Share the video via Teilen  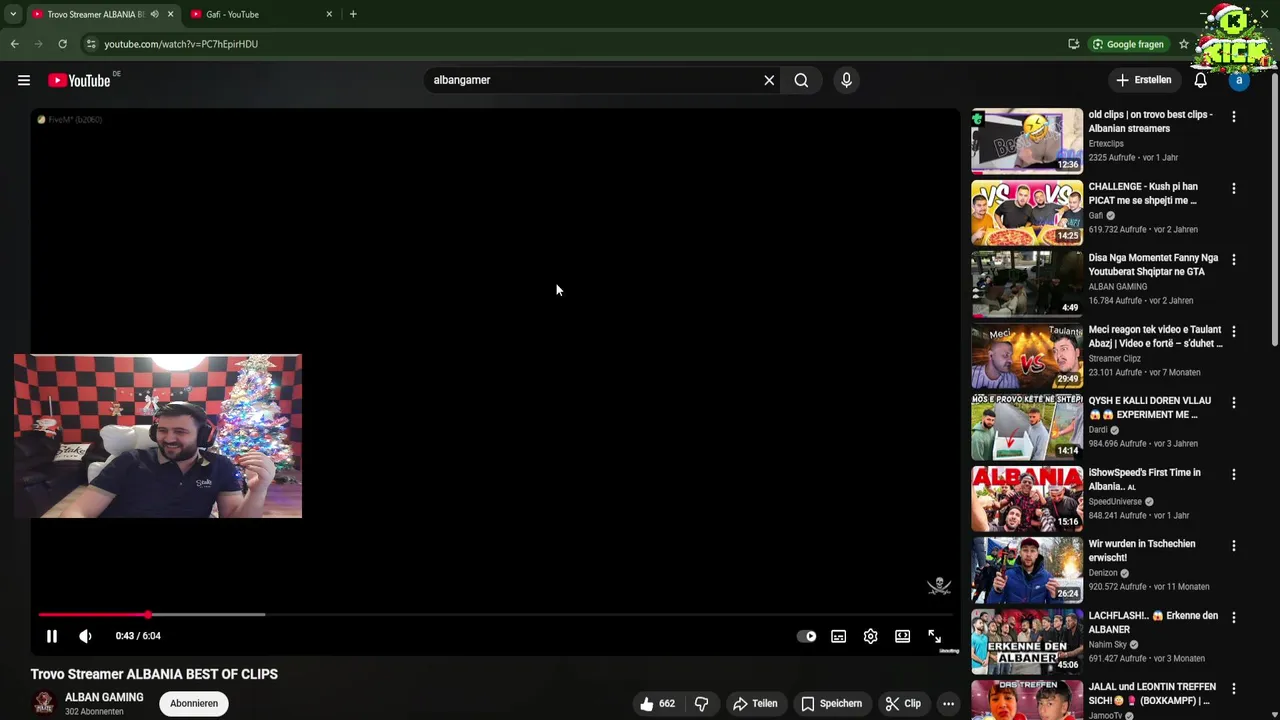click(755, 704)
